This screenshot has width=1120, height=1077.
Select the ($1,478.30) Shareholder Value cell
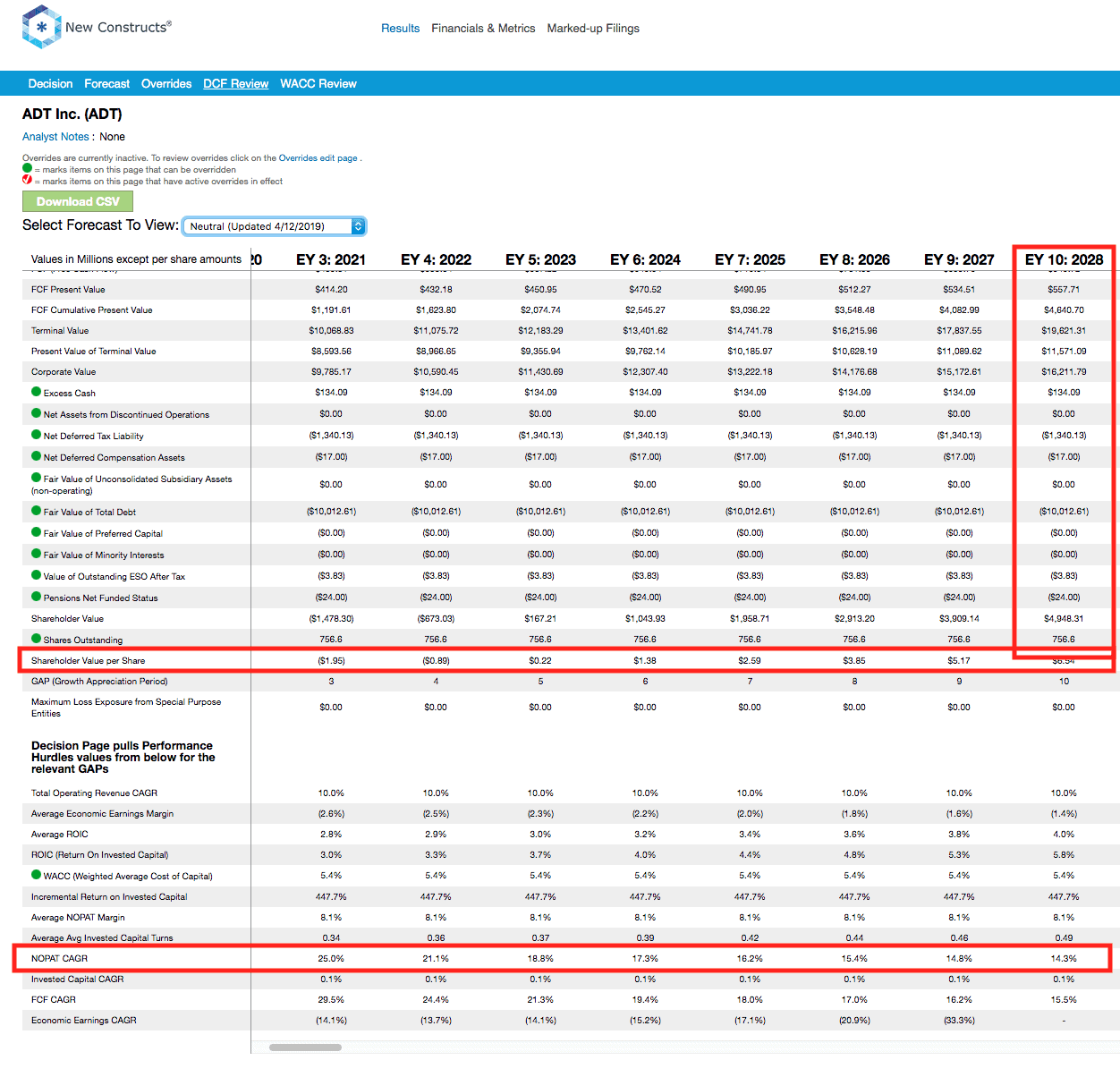(x=331, y=619)
